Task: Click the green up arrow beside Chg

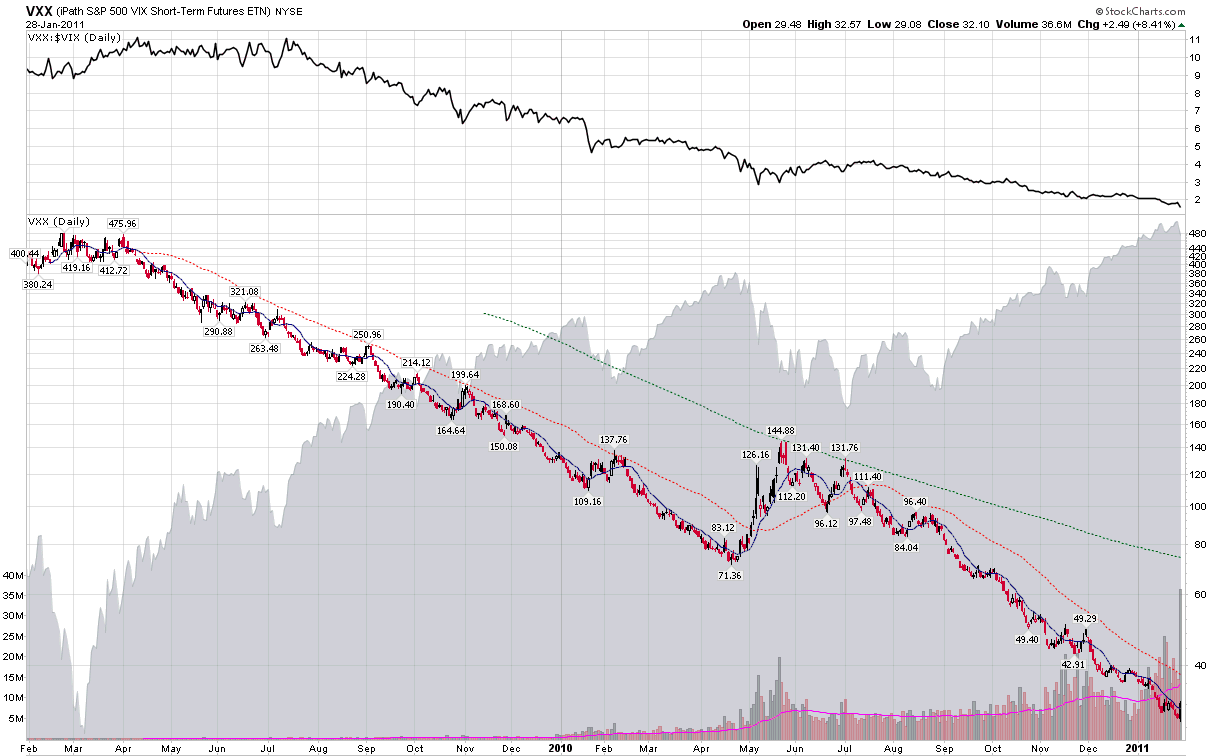Action: click(1183, 25)
